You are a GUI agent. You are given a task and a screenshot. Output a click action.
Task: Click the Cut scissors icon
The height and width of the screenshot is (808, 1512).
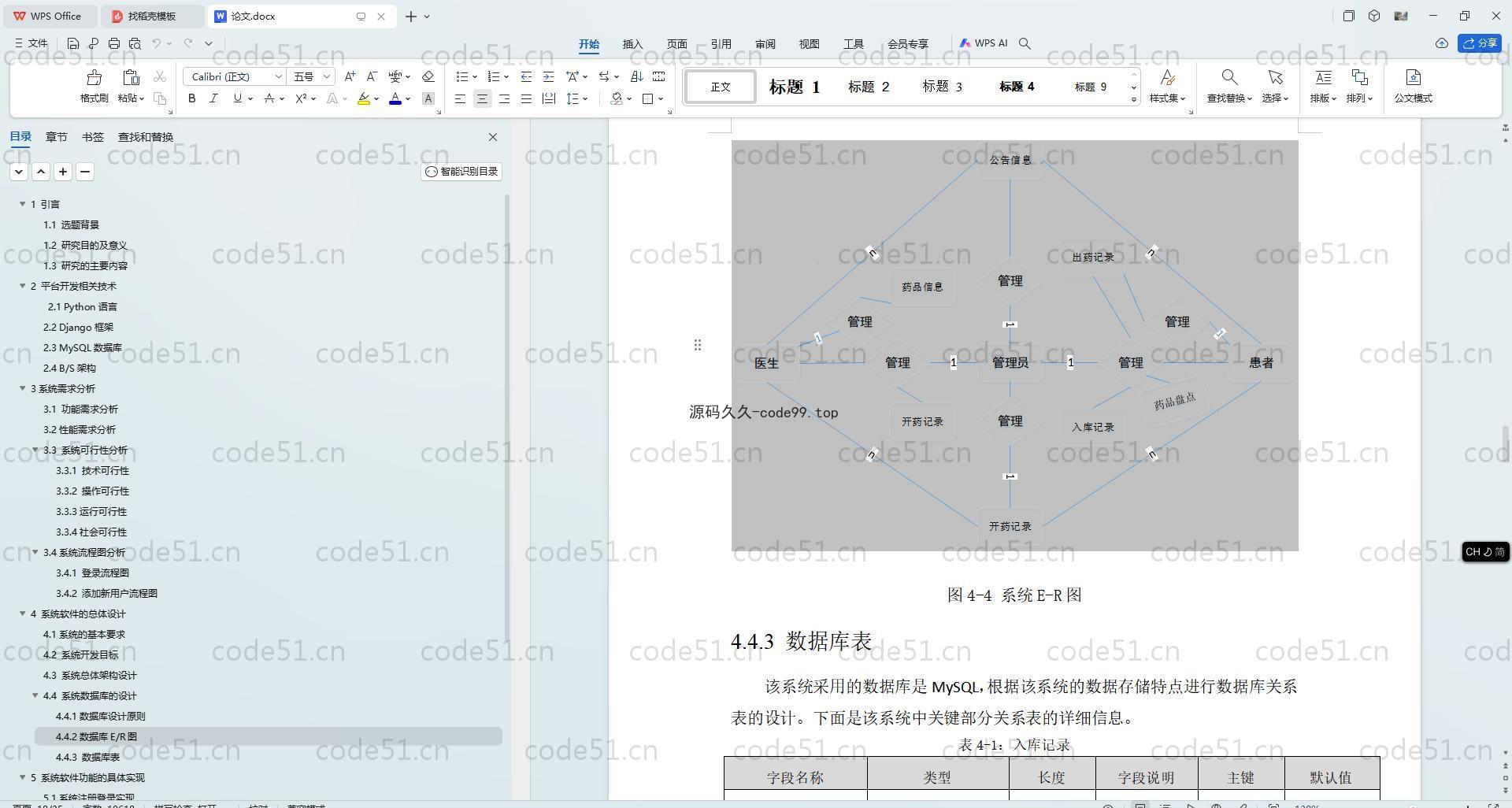click(160, 76)
